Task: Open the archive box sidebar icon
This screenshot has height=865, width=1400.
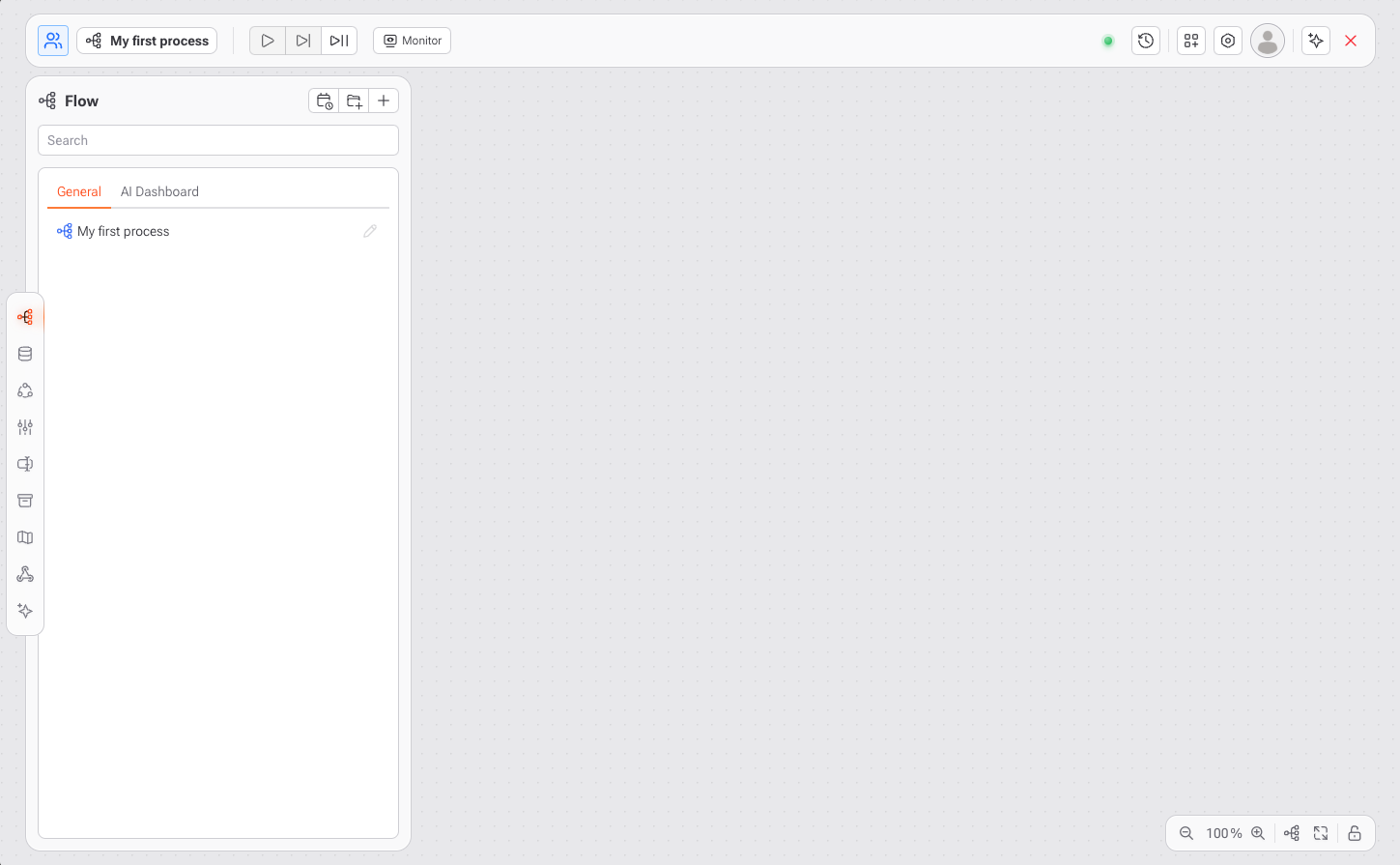Action: 25,501
